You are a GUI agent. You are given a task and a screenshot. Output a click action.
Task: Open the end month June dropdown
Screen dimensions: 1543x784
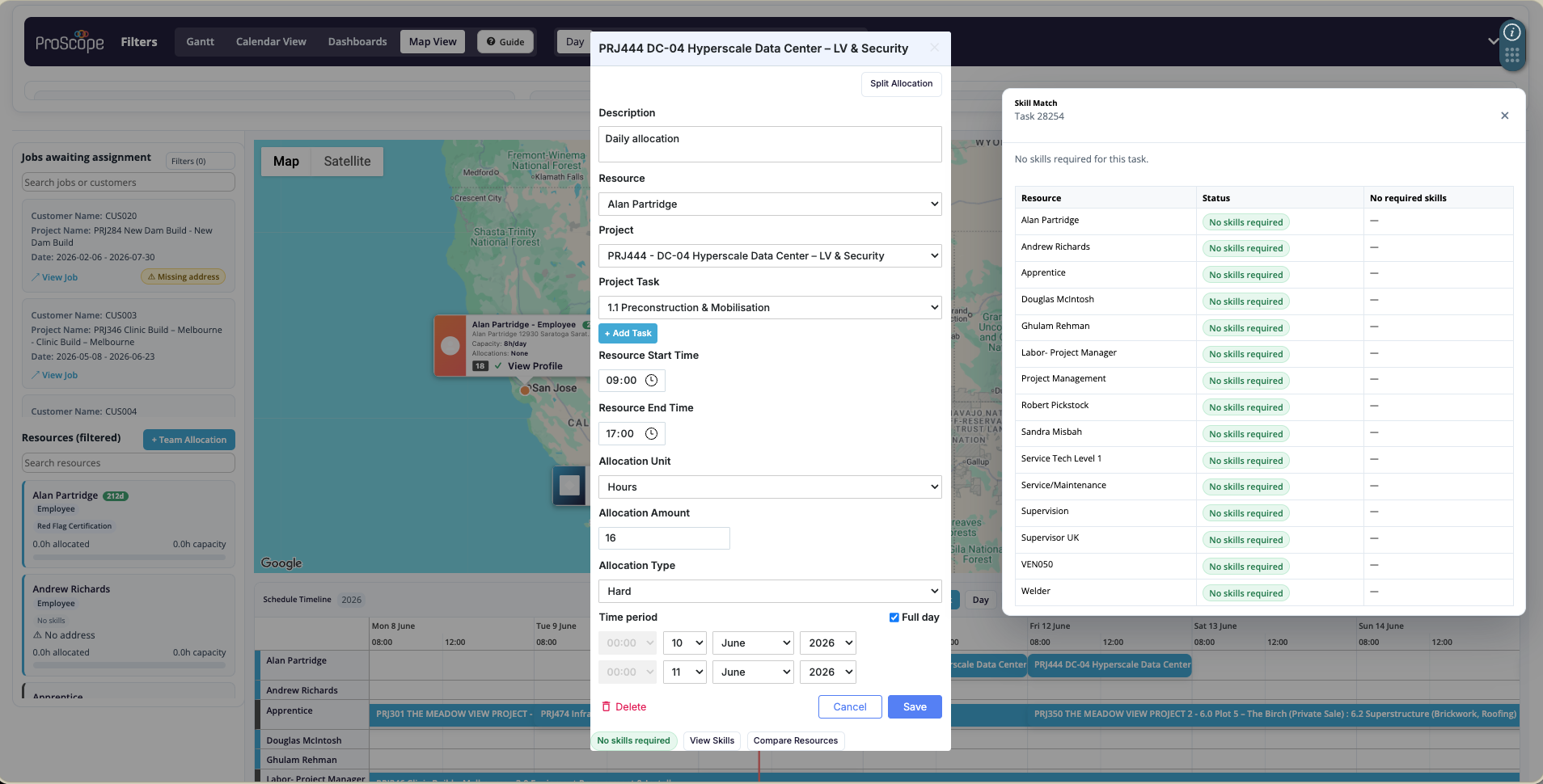753,672
